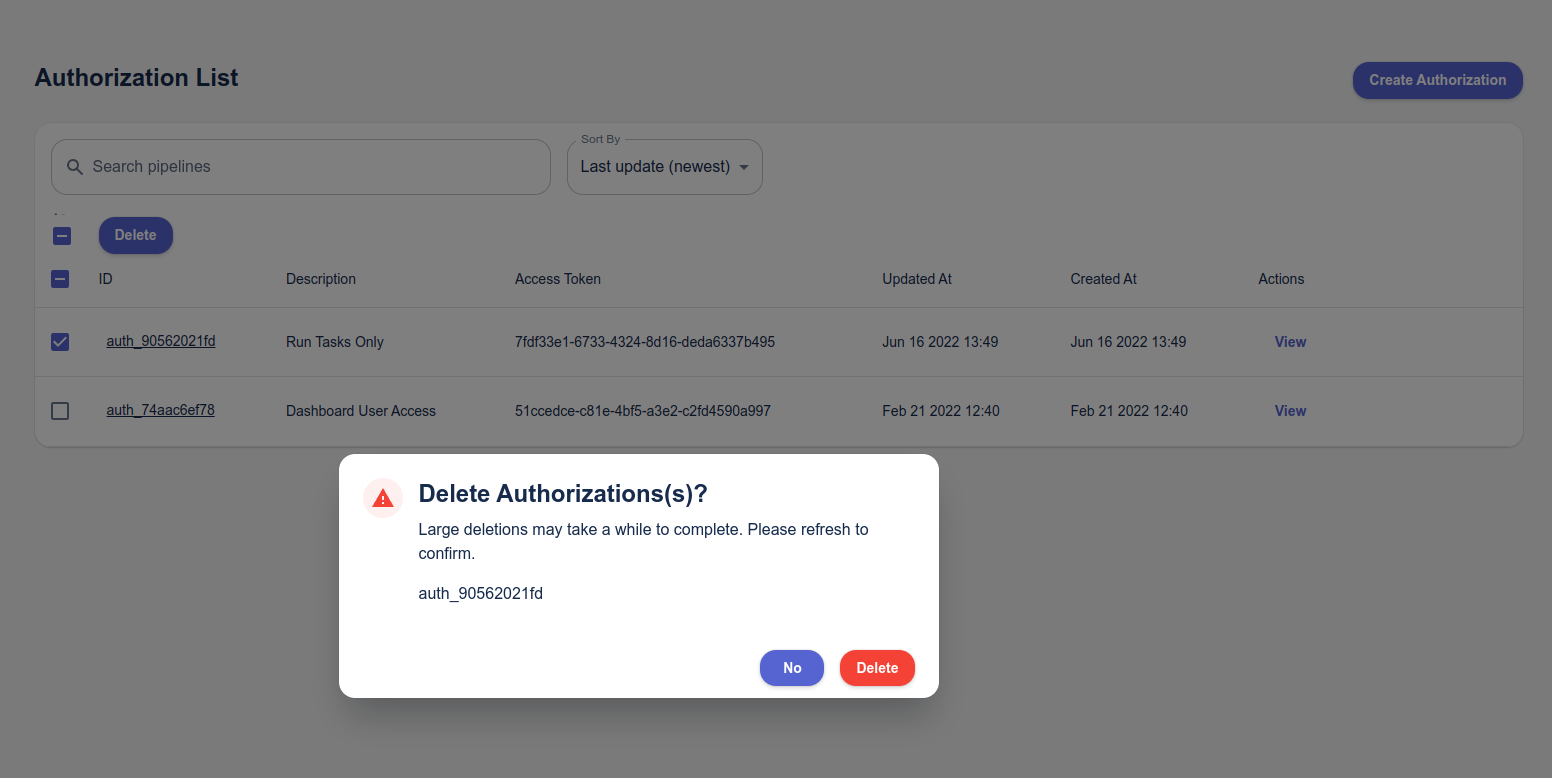Image resolution: width=1552 pixels, height=778 pixels.
Task: View the Run Tasks Only authorization
Action: (1290, 342)
